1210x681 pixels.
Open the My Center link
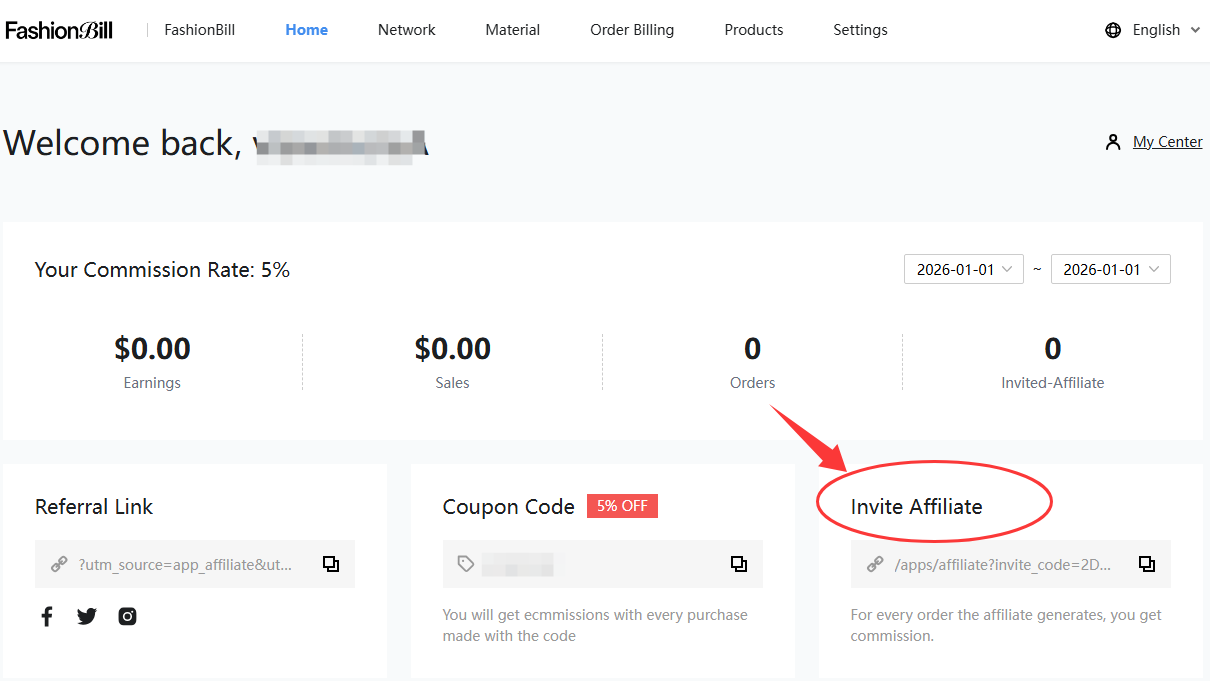1167,142
